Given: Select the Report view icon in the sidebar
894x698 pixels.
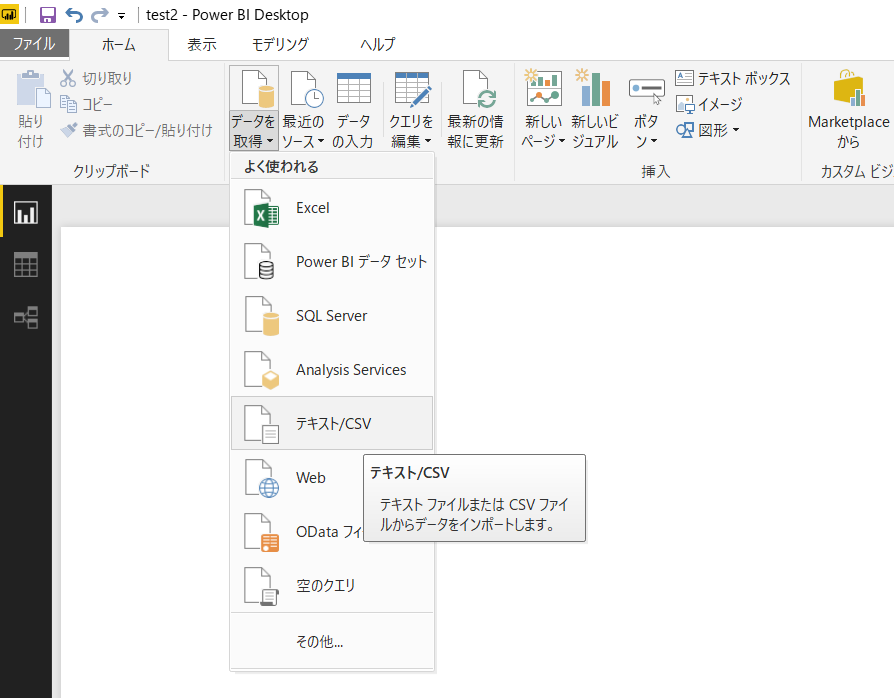Looking at the screenshot, I should coord(25,212).
